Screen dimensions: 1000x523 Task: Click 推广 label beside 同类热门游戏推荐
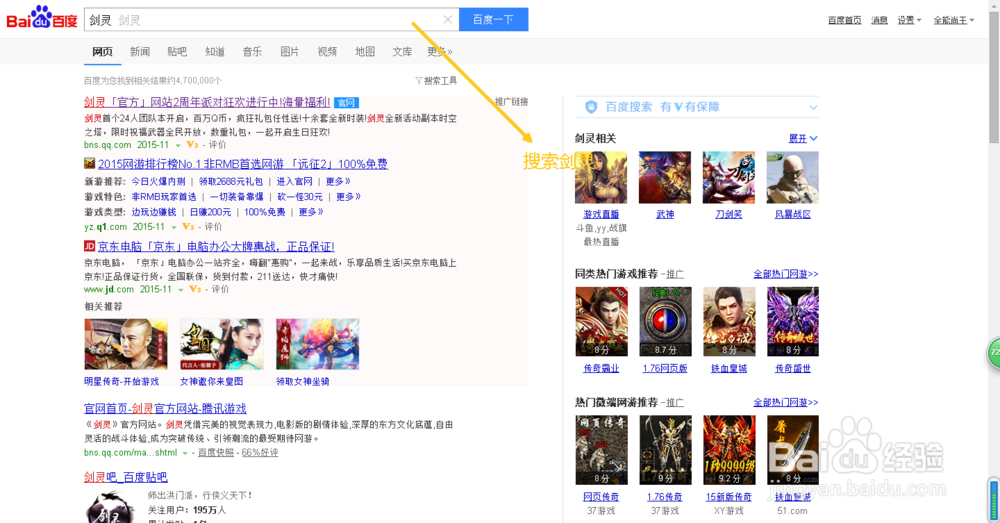[x=675, y=274]
